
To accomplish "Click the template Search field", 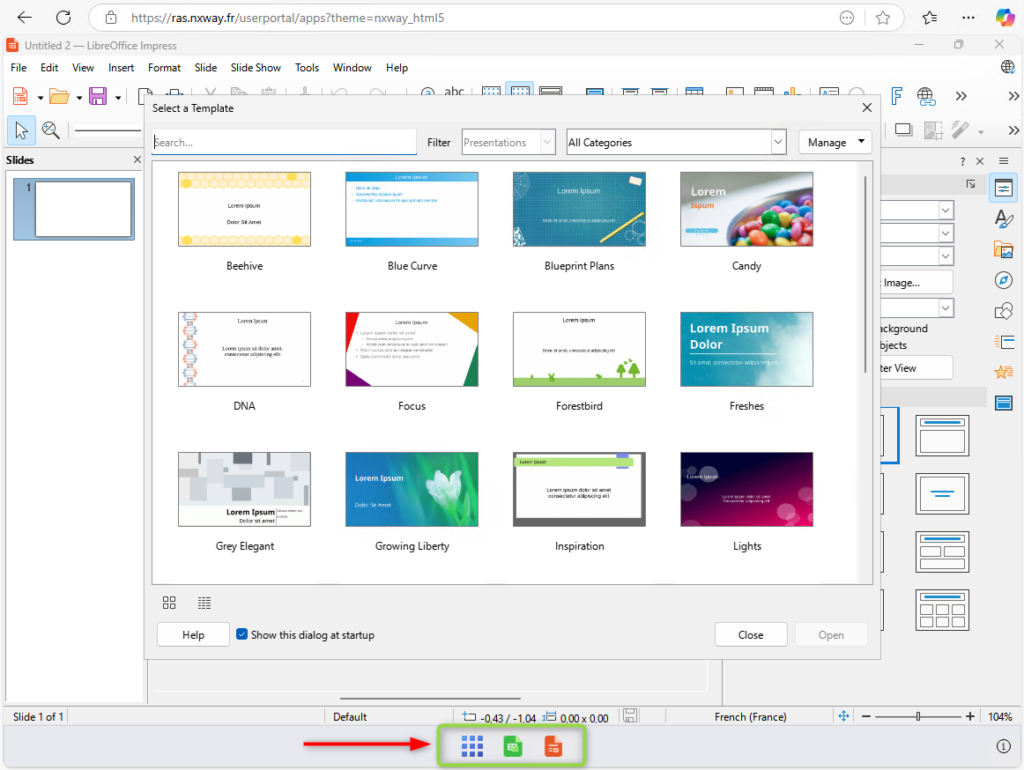I will tap(284, 142).
